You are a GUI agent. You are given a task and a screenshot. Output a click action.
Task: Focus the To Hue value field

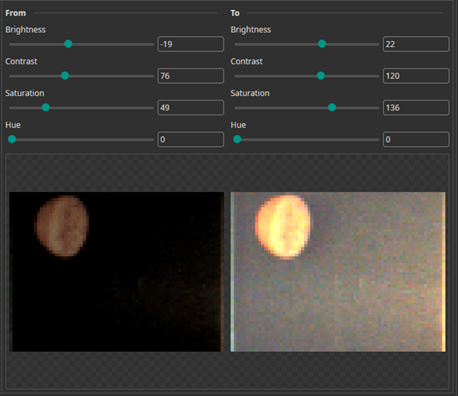416,139
